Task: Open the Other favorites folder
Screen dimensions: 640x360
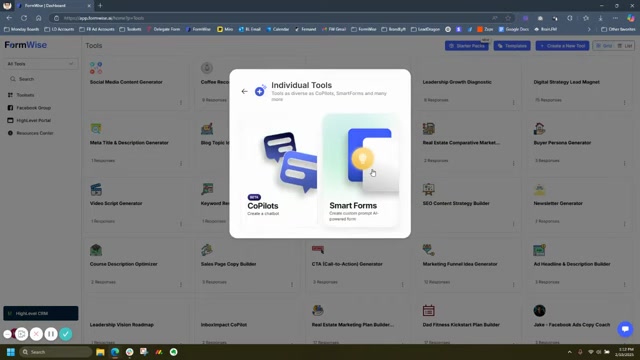Action: [618, 29]
